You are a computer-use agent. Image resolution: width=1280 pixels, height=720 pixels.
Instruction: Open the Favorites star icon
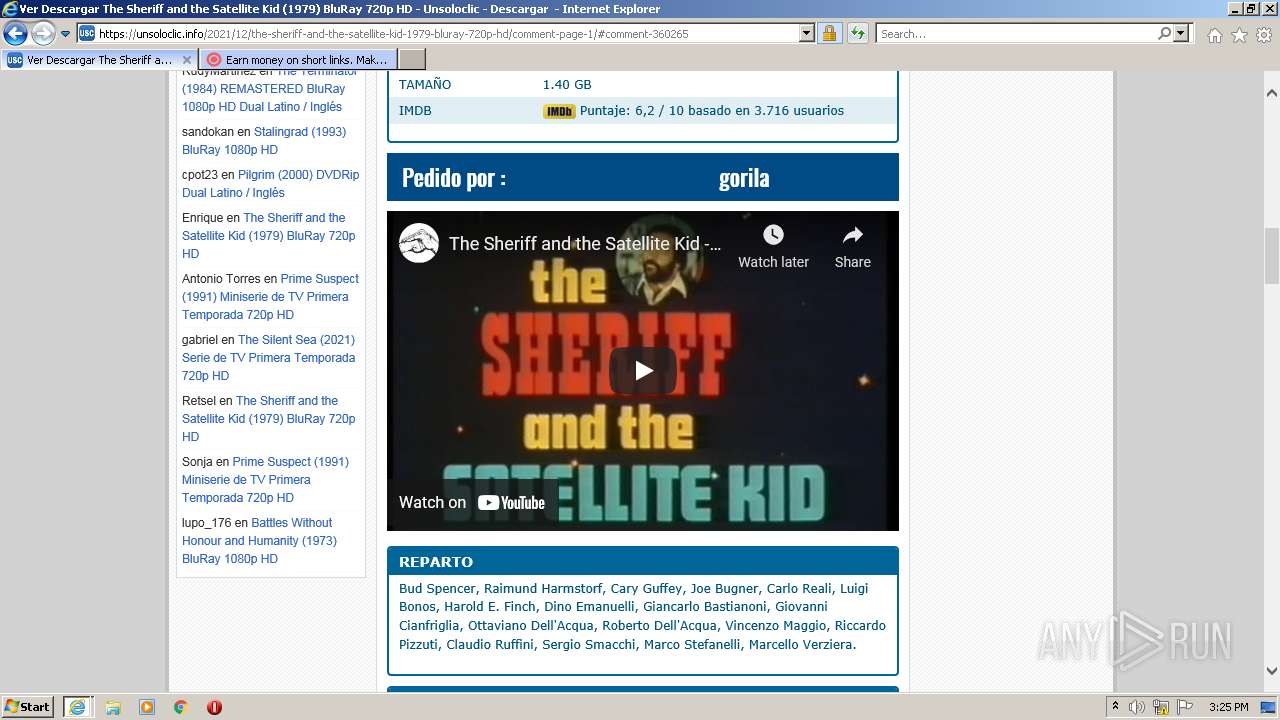pyautogui.click(x=1239, y=35)
